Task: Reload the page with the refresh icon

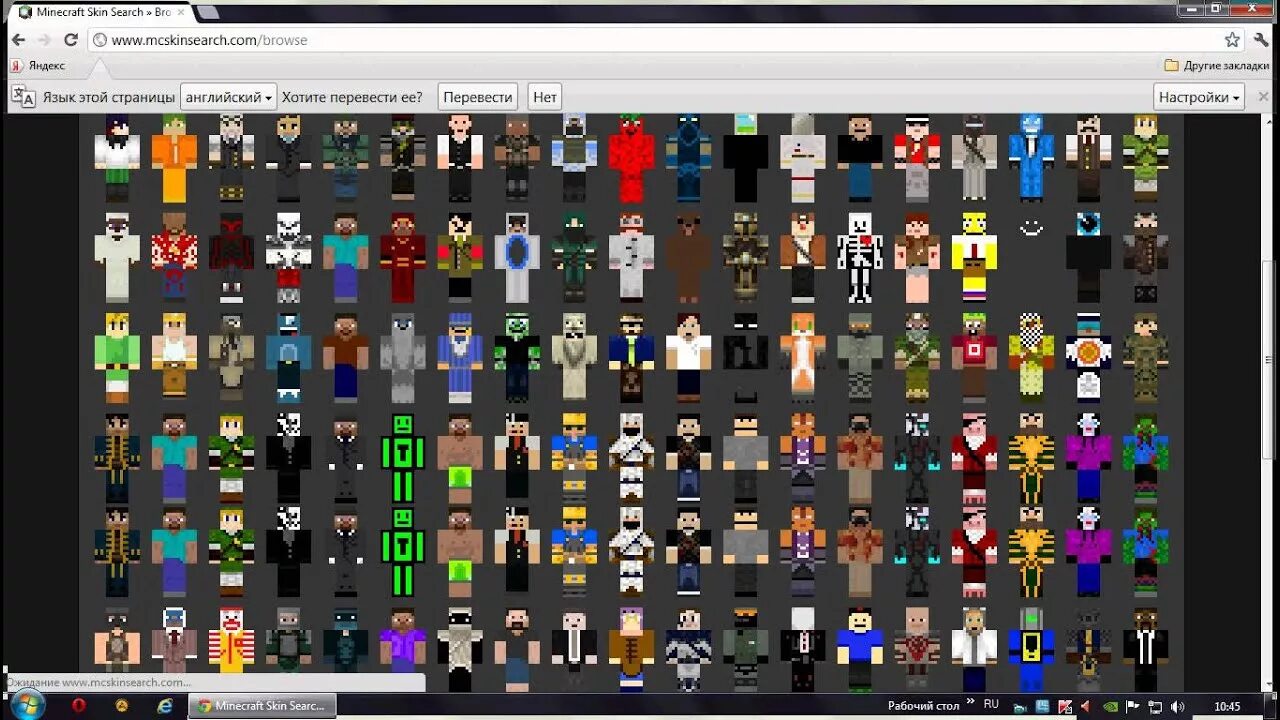Action: [70, 40]
